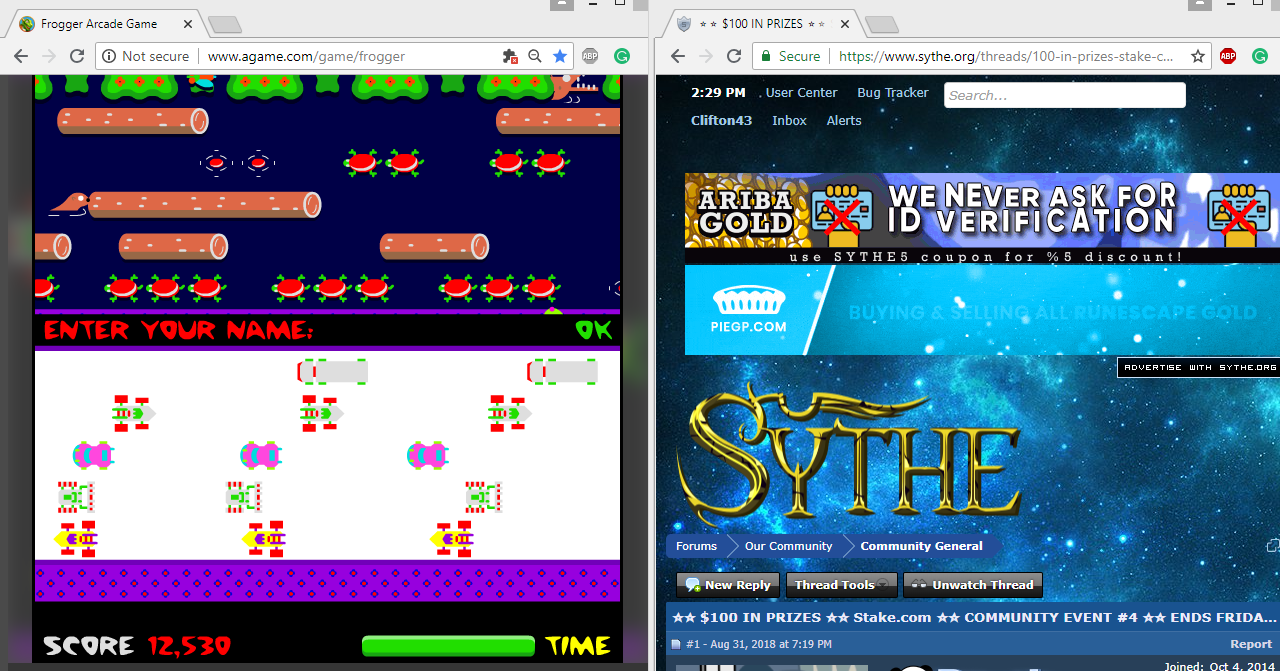This screenshot has height=671, width=1280.
Task: Click the Unwatch Thread button
Action: (x=972, y=585)
